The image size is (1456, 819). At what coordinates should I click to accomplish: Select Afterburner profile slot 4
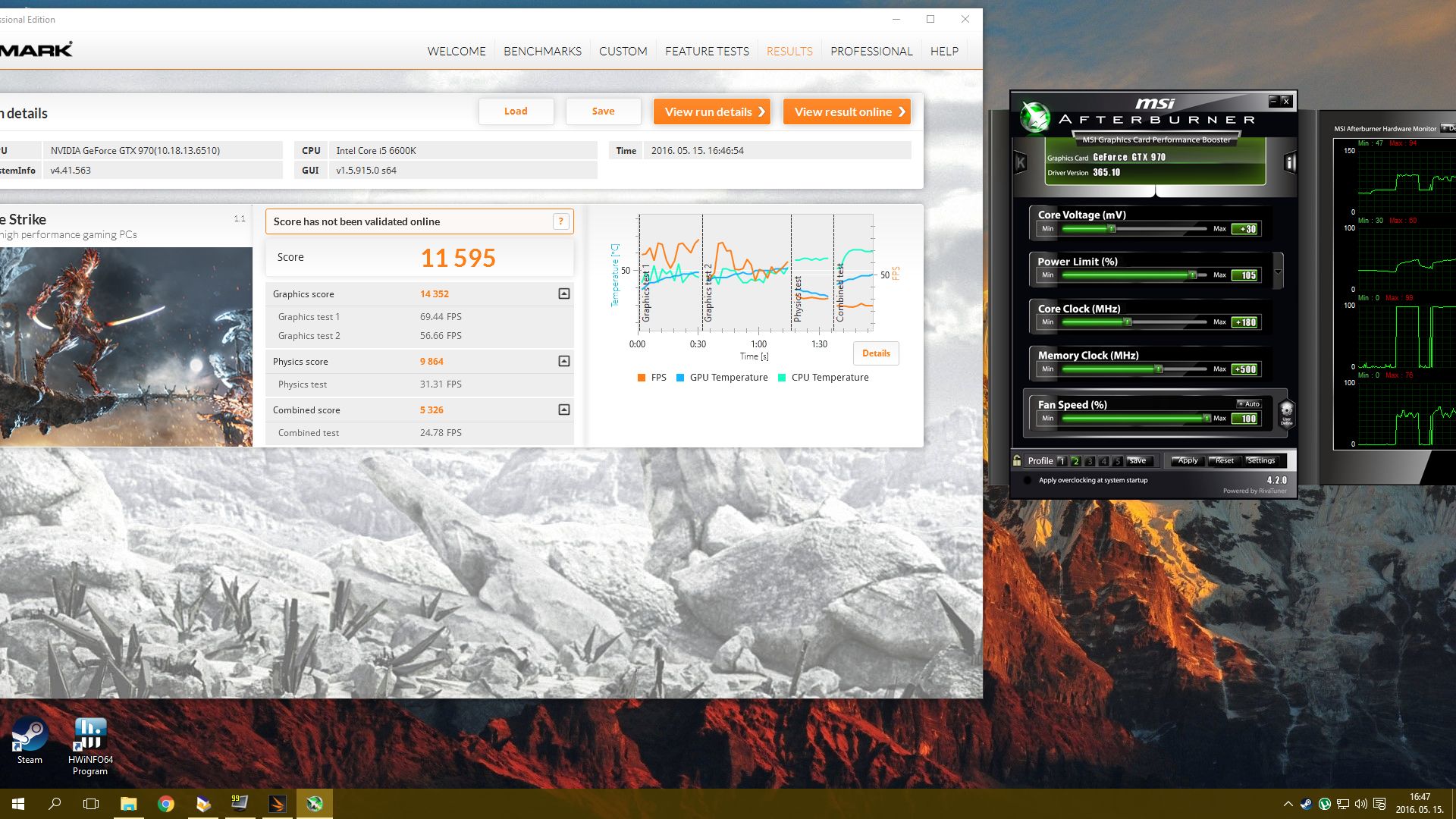pyautogui.click(x=1103, y=461)
